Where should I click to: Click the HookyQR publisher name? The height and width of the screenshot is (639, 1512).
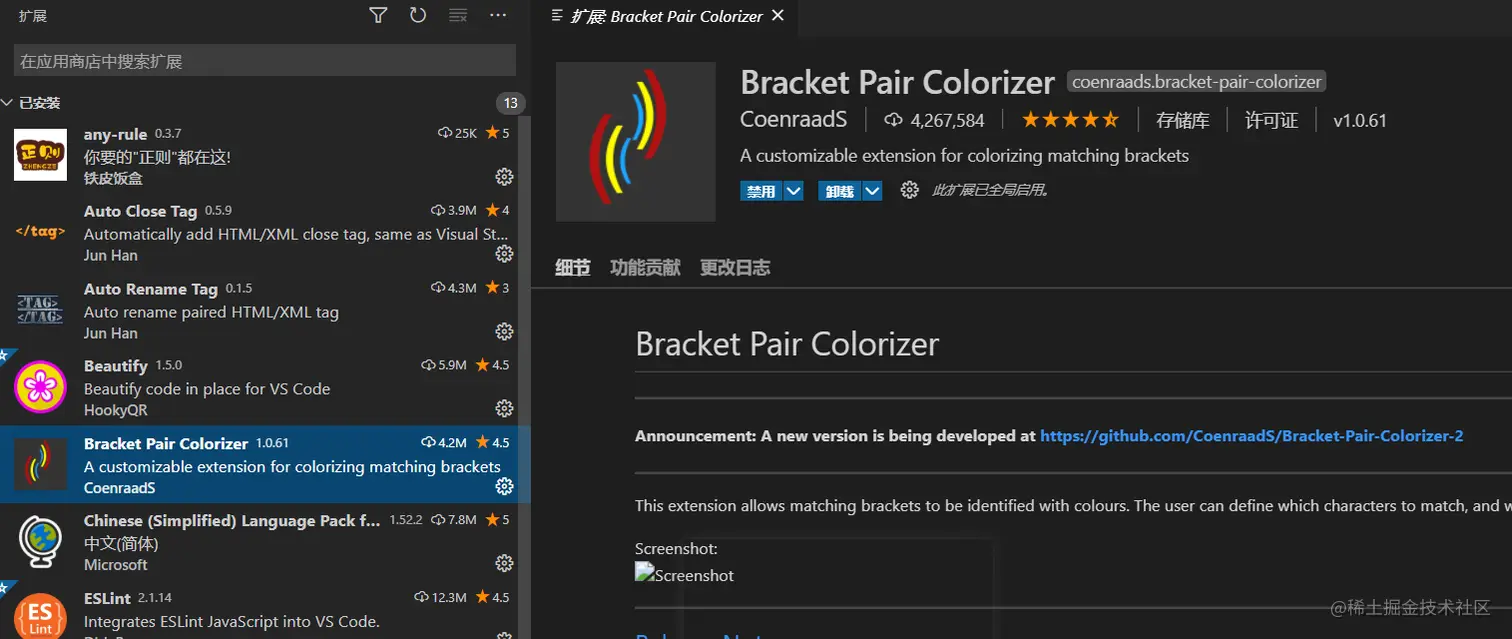pyautogui.click(x=115, y=410)
